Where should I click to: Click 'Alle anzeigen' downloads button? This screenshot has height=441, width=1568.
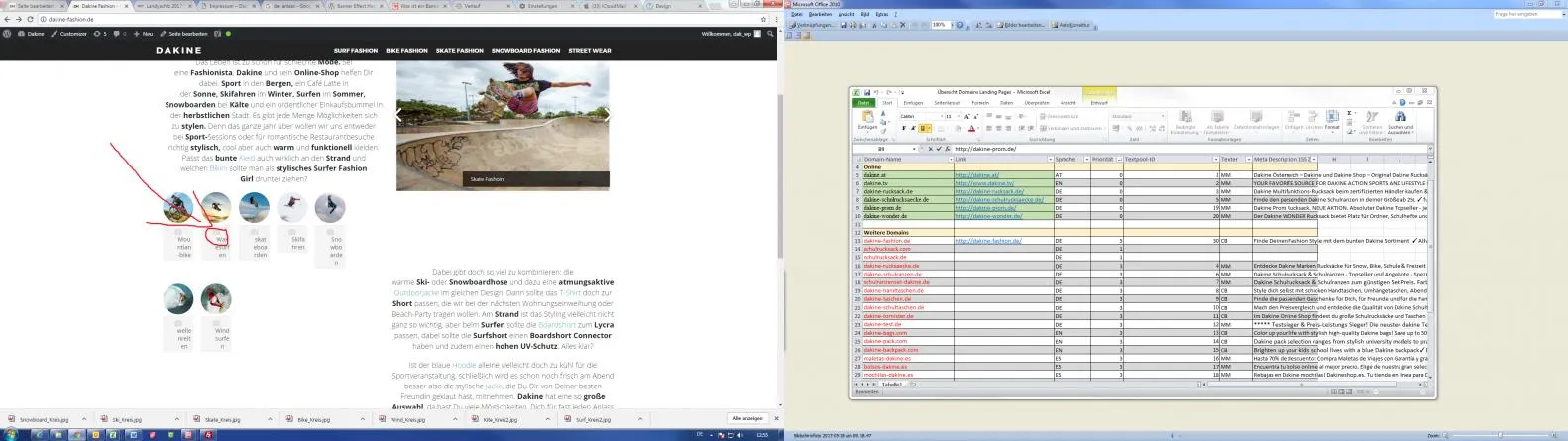[747, 418]
